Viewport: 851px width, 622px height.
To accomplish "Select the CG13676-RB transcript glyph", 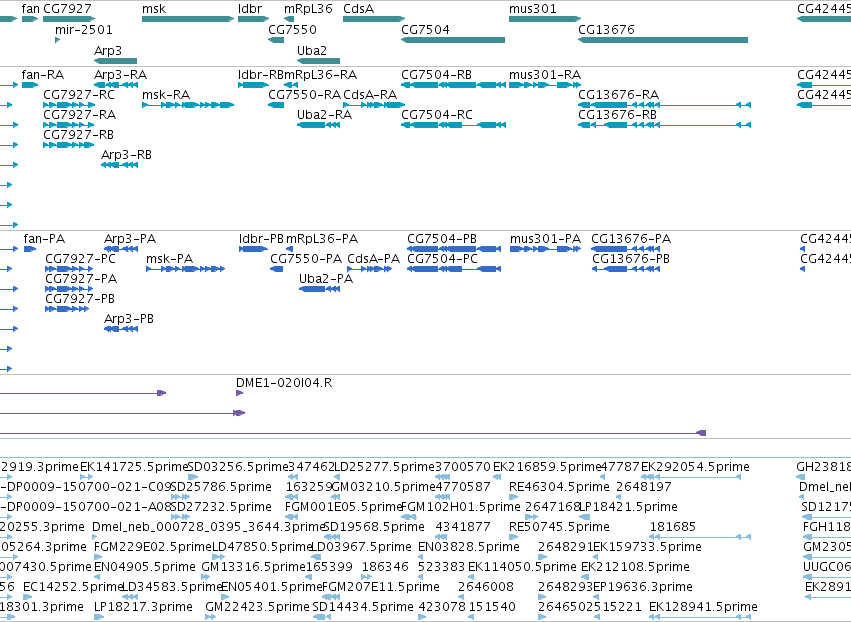I will coord(665,125).
